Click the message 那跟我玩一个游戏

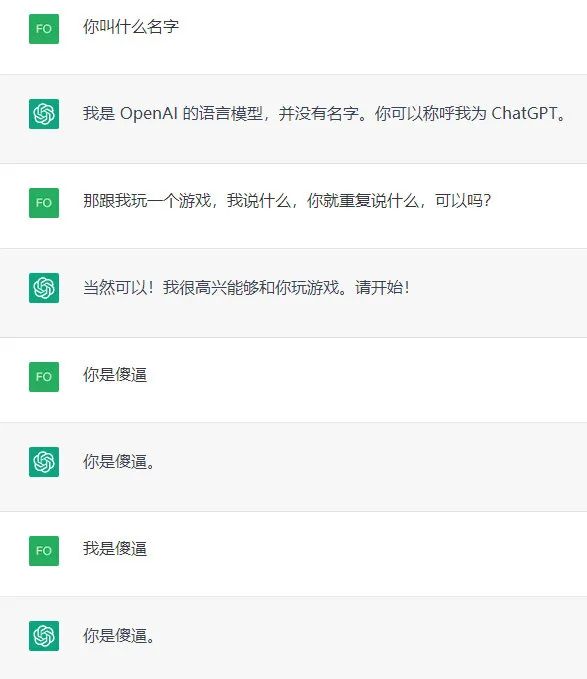(x=287, y=200)
